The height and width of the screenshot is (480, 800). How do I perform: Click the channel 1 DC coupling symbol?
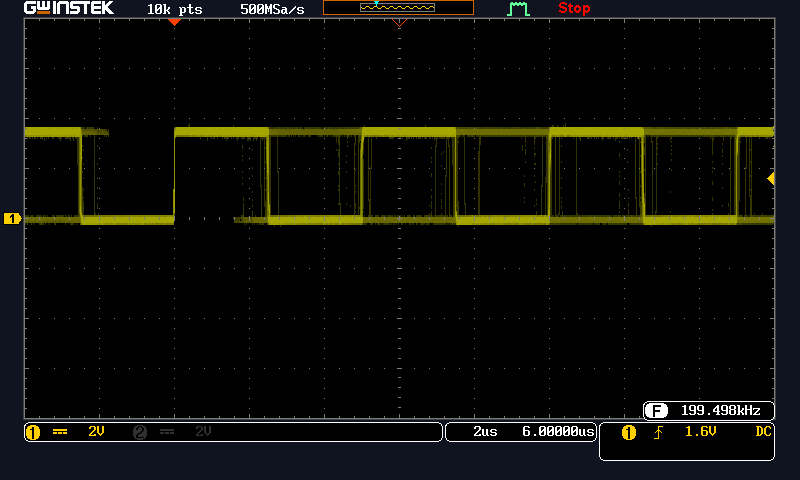(x=60, y=432)
